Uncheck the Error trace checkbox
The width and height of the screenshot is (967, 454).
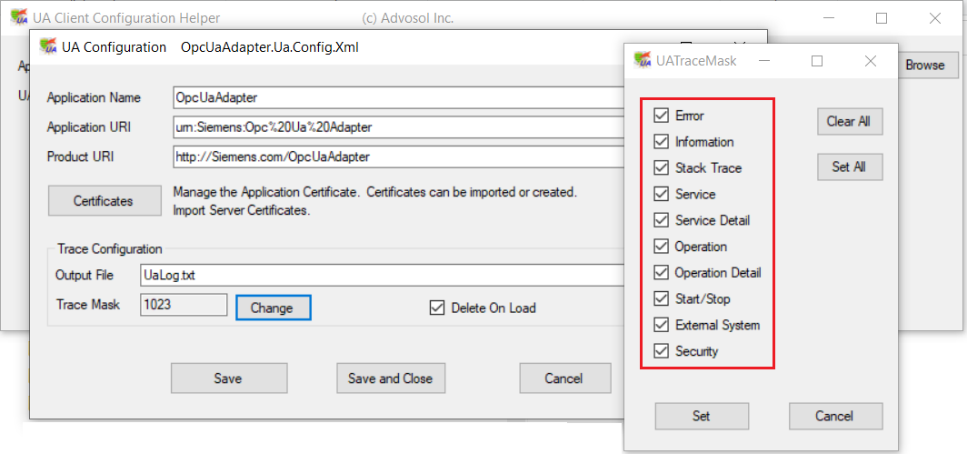click(661, 116)
